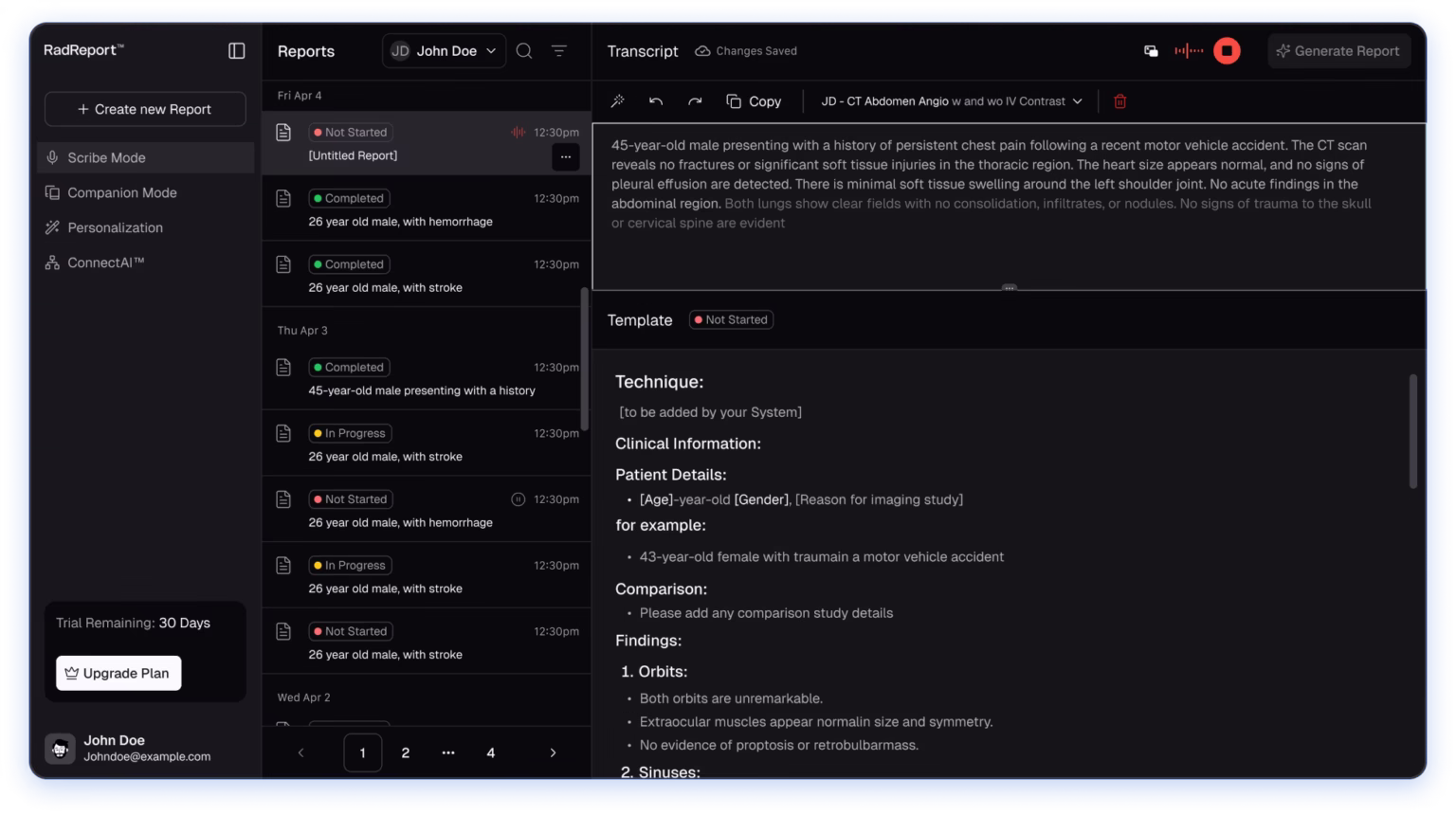1456x815 pixels.
Task: Click the search icon in Reports
Action: tap(524, 51)
